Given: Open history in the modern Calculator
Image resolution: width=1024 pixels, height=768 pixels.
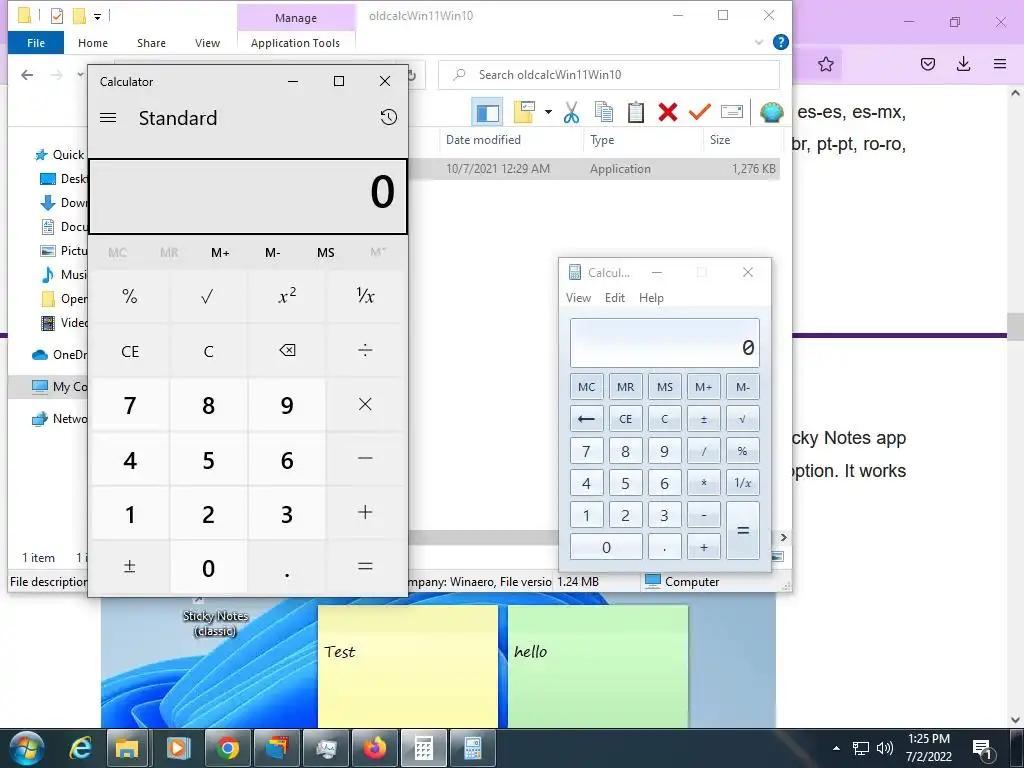Looking at the screenshot, I should pos(389,117).
